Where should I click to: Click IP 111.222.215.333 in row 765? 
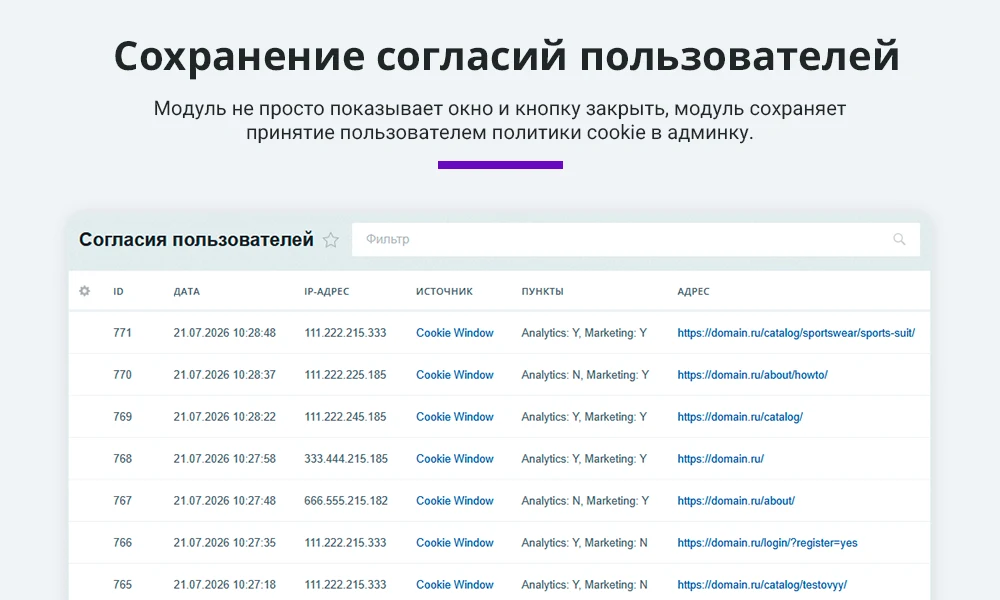345,585
